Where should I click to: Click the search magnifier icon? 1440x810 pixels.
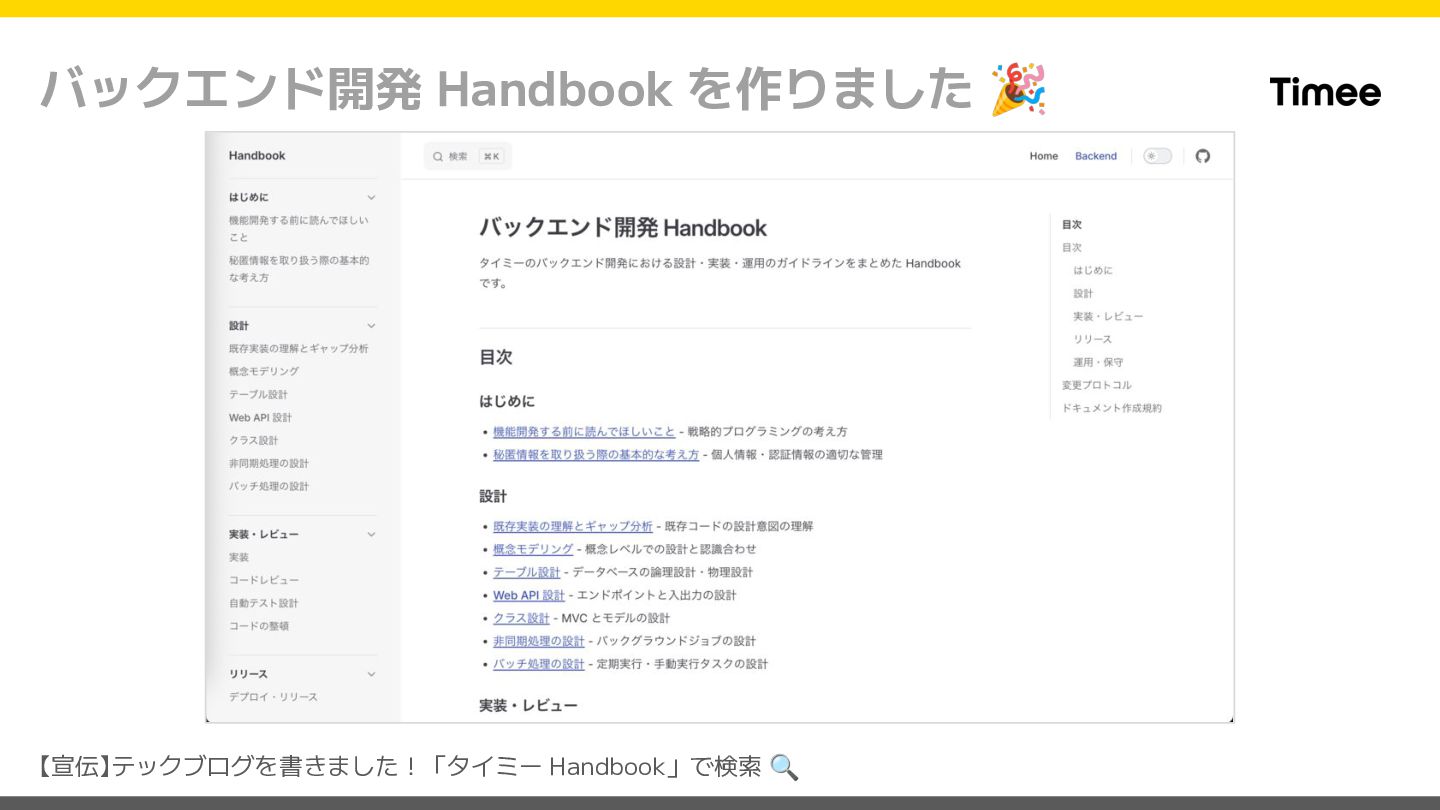click(x=438, y=156)
